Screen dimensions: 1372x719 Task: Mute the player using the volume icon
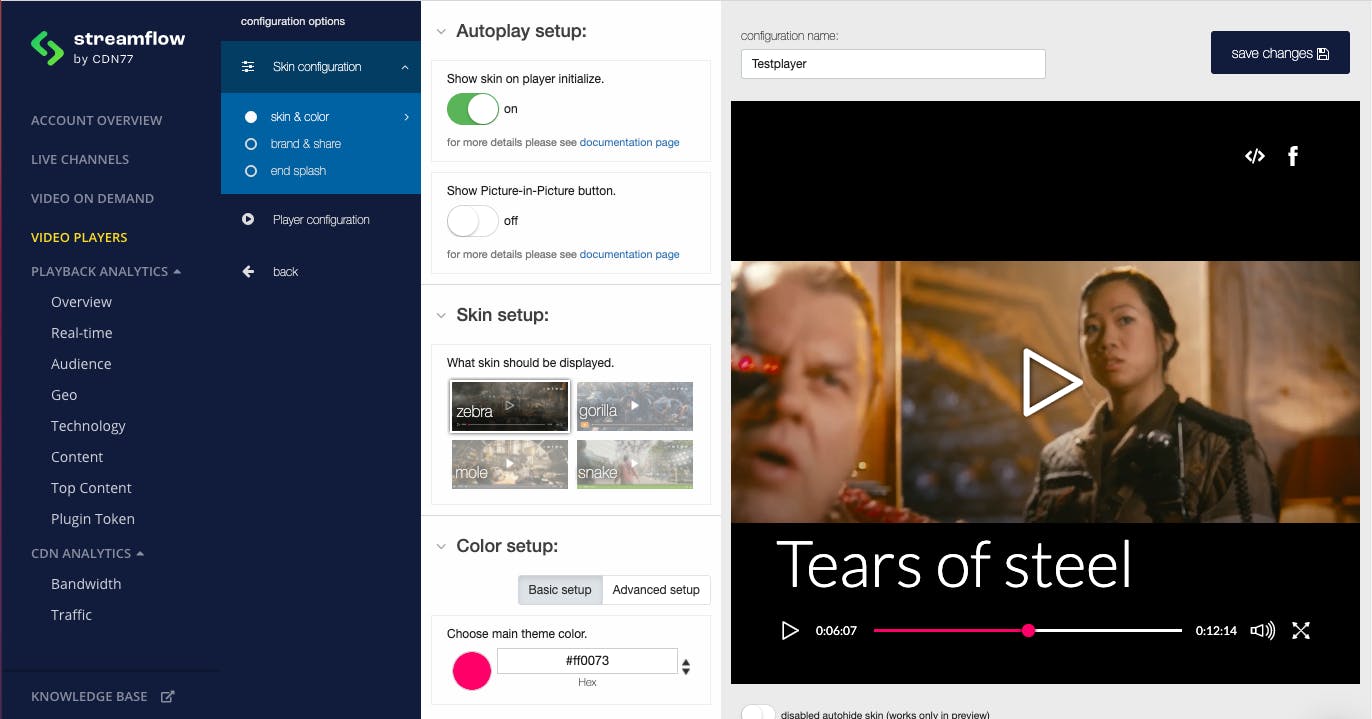tap(1263, 631)
